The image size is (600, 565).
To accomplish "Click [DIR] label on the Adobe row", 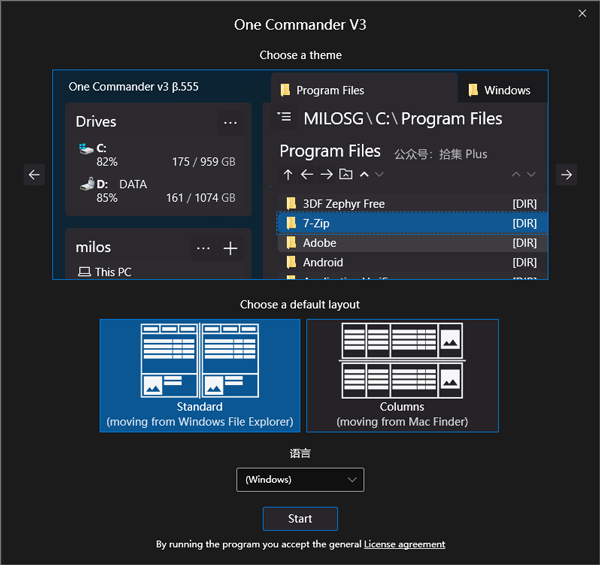I will tap(524, 243).
